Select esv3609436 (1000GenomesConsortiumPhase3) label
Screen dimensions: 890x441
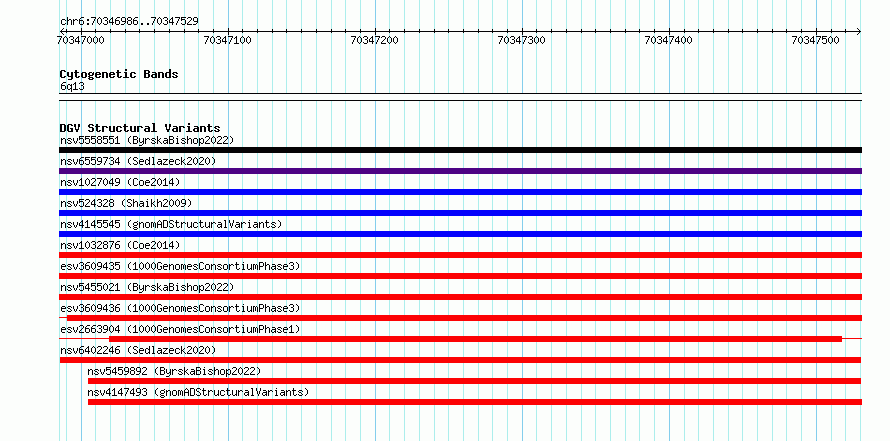180,308
